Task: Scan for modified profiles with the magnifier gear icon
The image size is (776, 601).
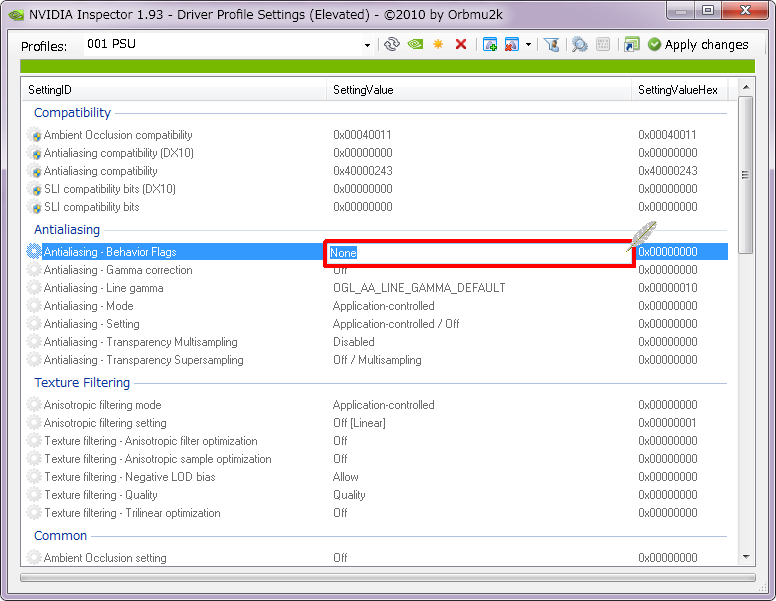Action: click(x=580, y=45)
